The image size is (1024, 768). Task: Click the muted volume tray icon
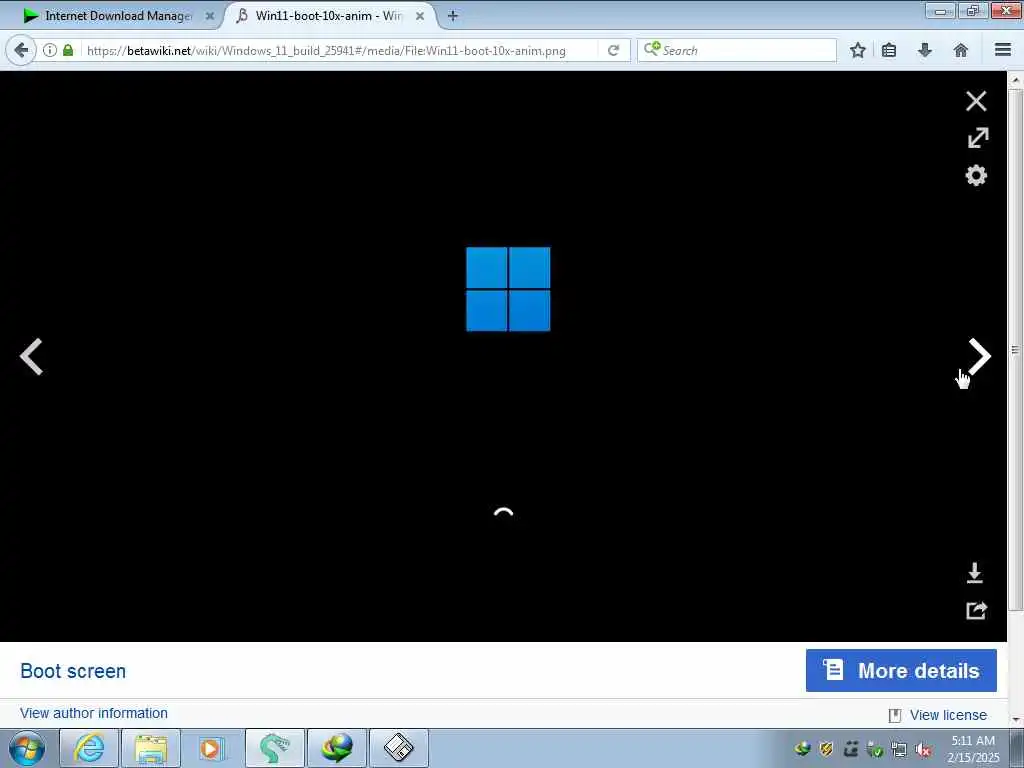pyautogui.click(x=923, y=750)
